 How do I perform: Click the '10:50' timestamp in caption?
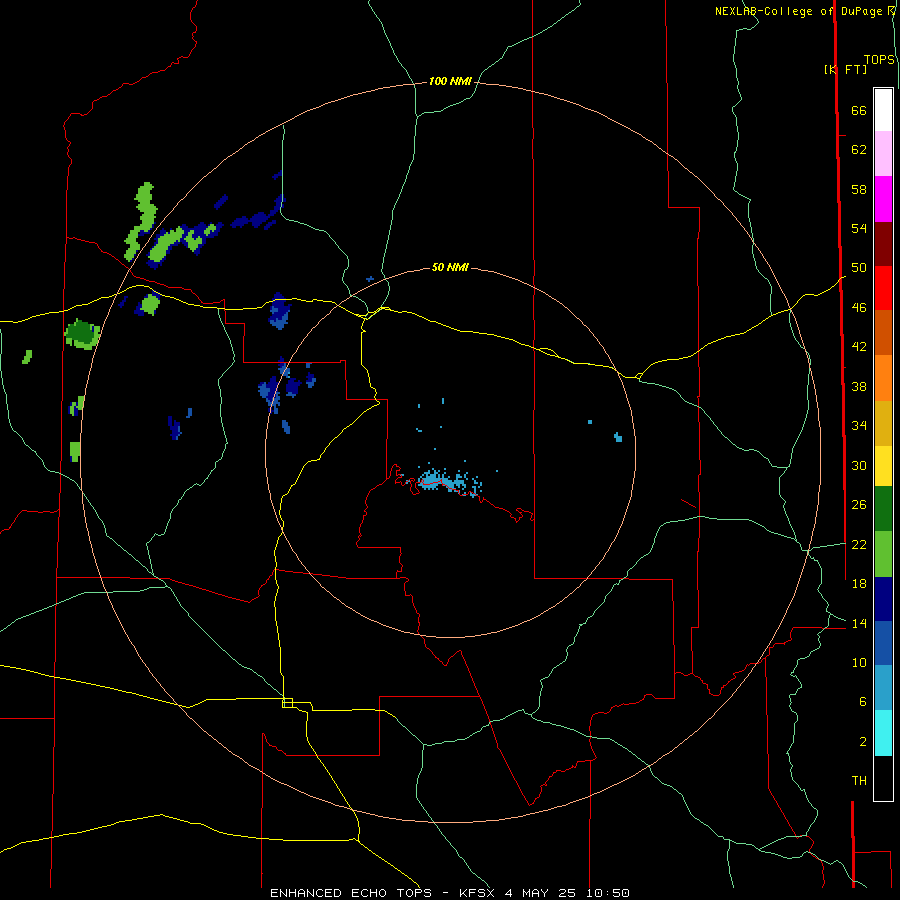pyautogui.click(x=608, y=893)
